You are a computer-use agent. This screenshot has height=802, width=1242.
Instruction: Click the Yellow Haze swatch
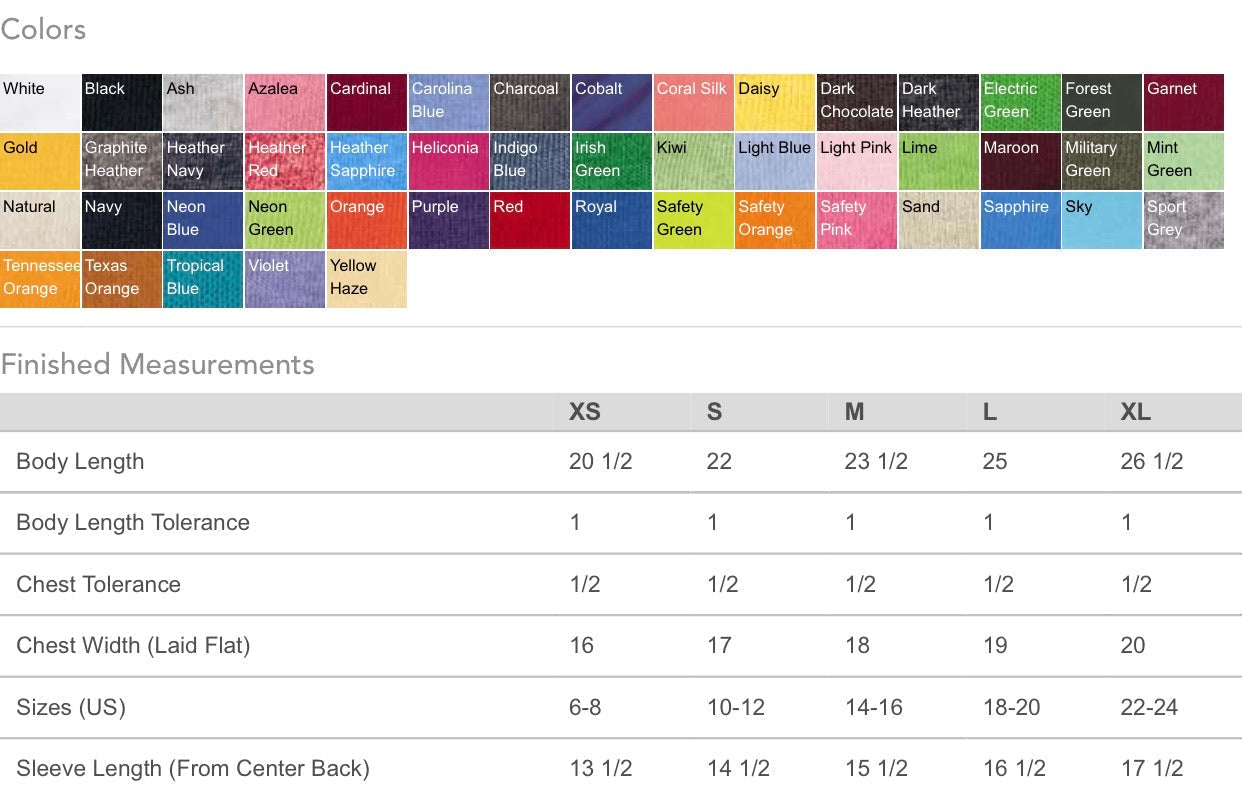367,279
